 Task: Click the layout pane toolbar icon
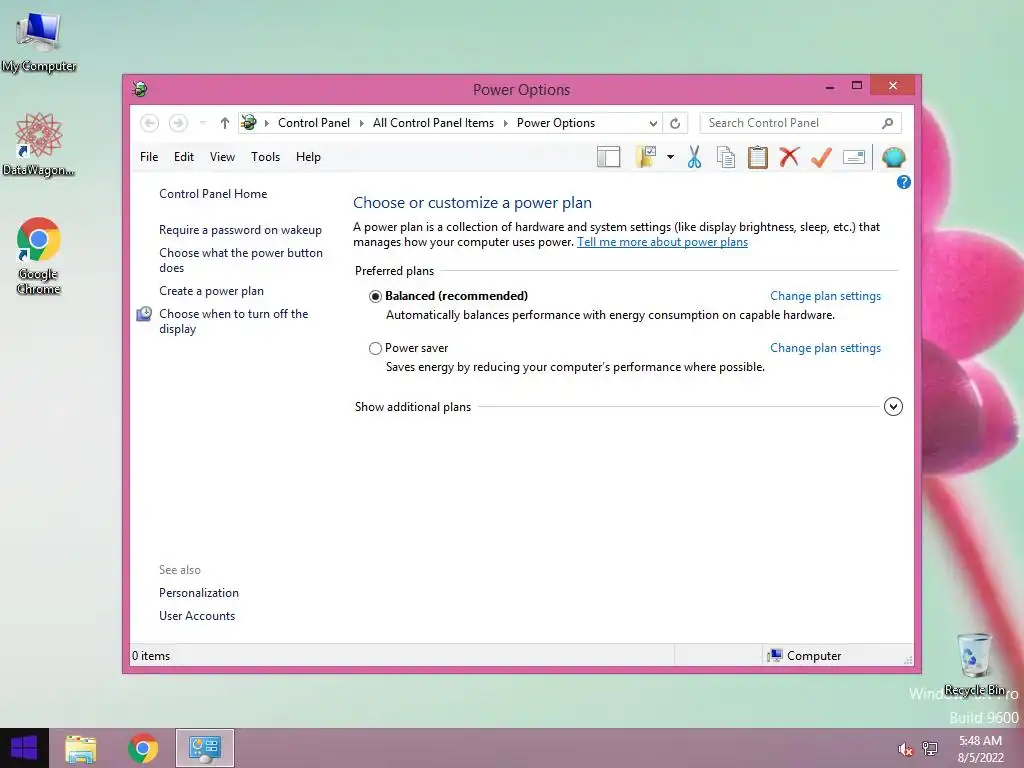pyautogui.click(x=608, y=157)
